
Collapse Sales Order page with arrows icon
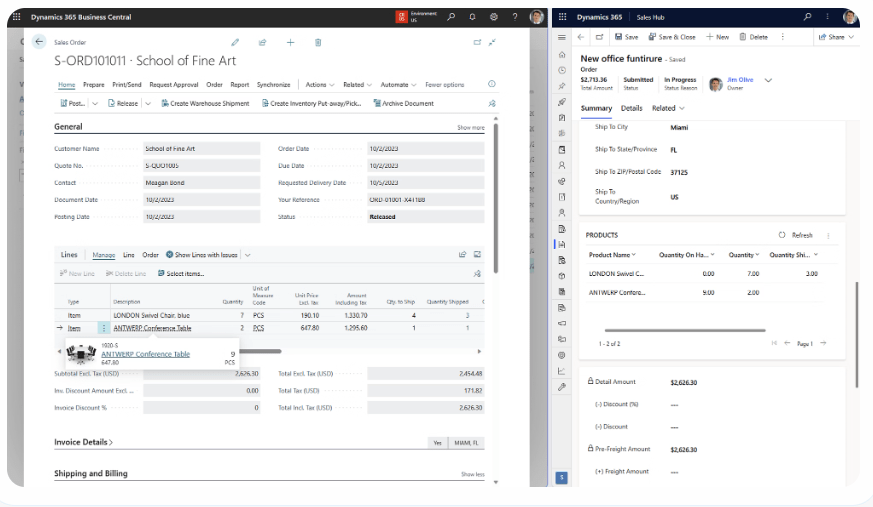click(x=492, y=42)
